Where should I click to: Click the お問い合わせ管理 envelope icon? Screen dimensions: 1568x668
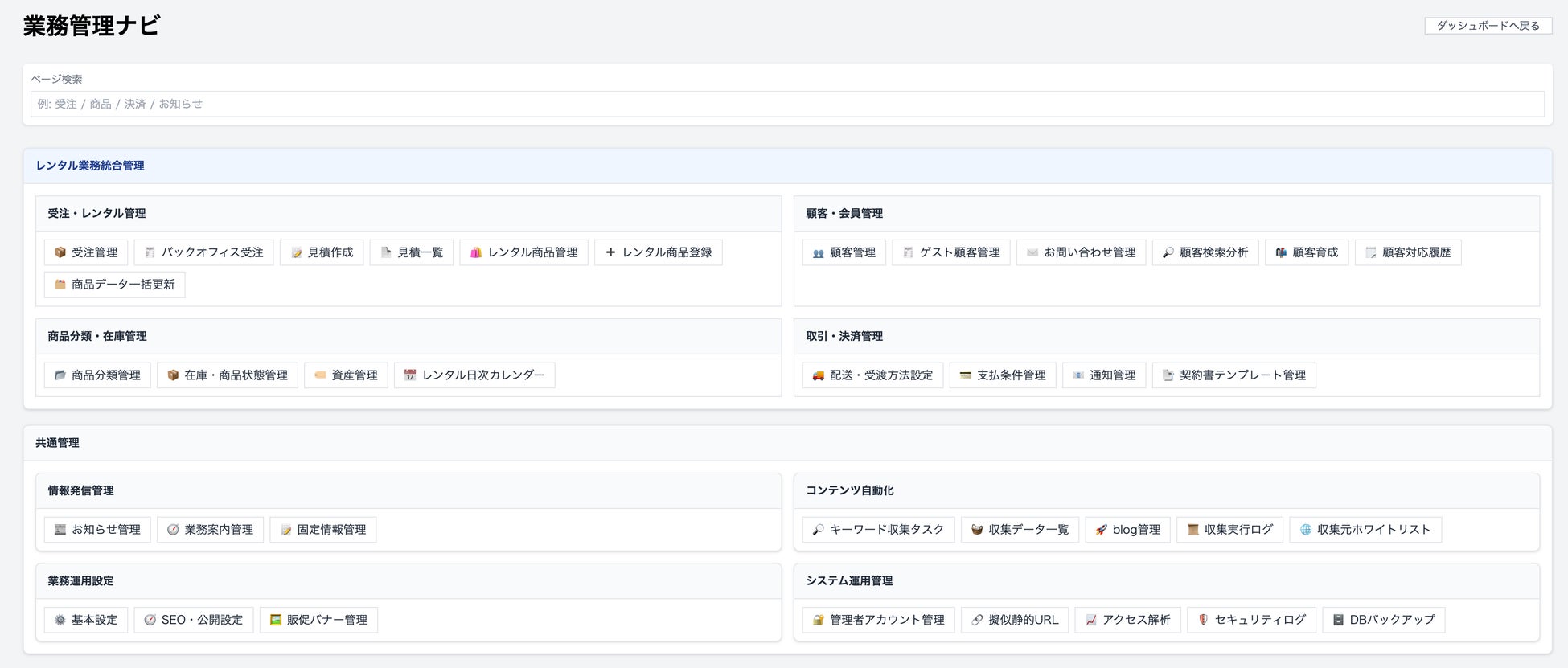1032,252
